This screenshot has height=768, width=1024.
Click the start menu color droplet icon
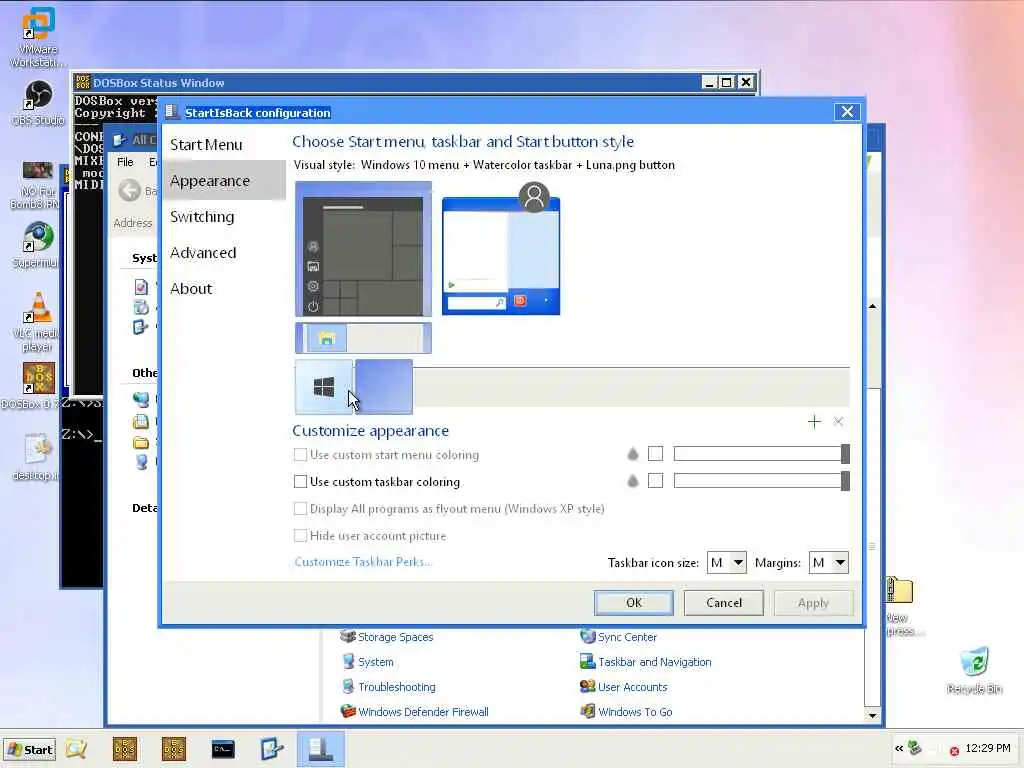[x=632, y=454]
